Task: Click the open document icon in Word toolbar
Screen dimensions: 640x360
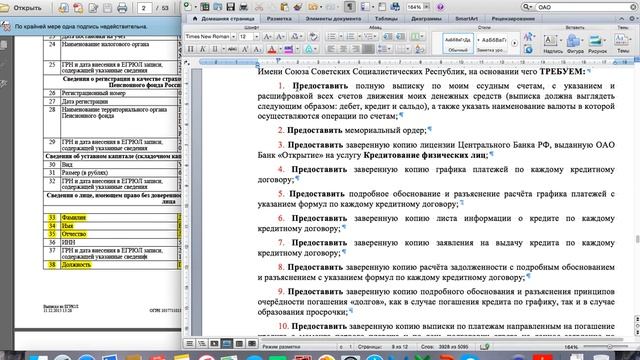Action: coord(218,7)
